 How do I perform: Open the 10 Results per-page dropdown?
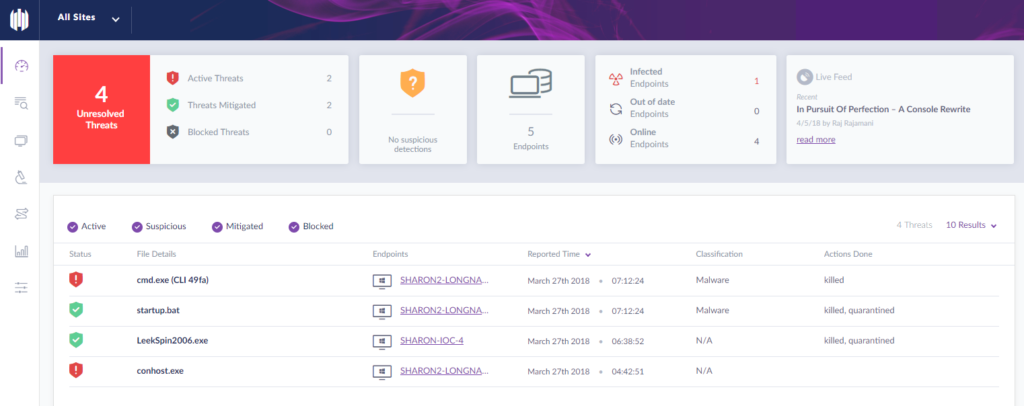[971, 226]
